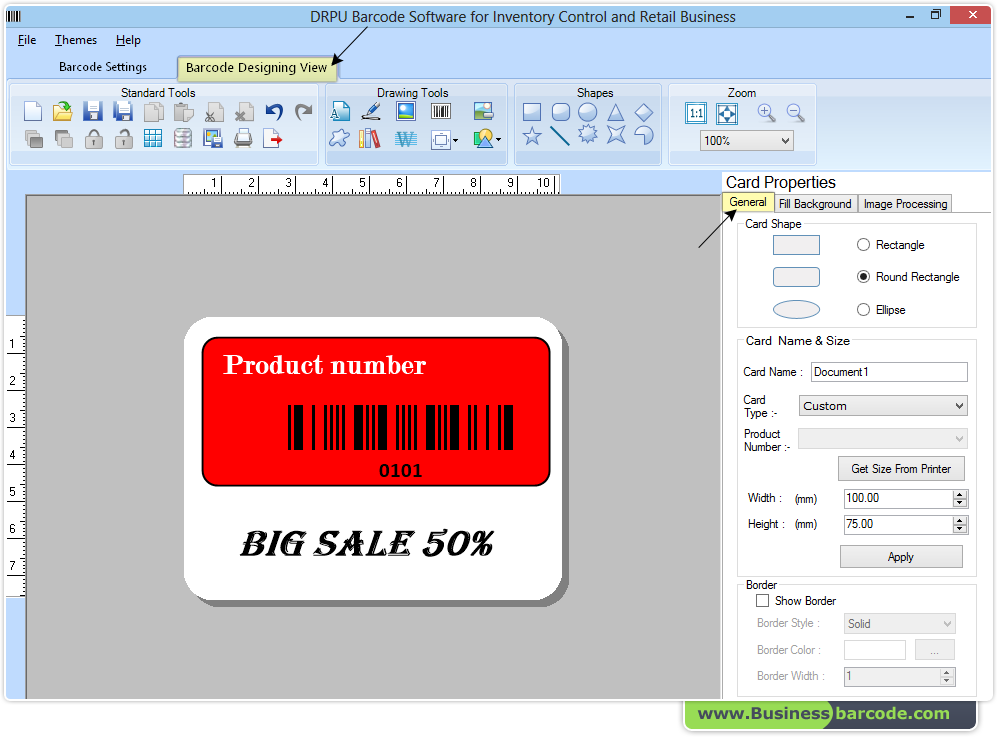Click the fit-to-window zoom icon
This screenshot has width=997, height=737.
coord(727,114)
